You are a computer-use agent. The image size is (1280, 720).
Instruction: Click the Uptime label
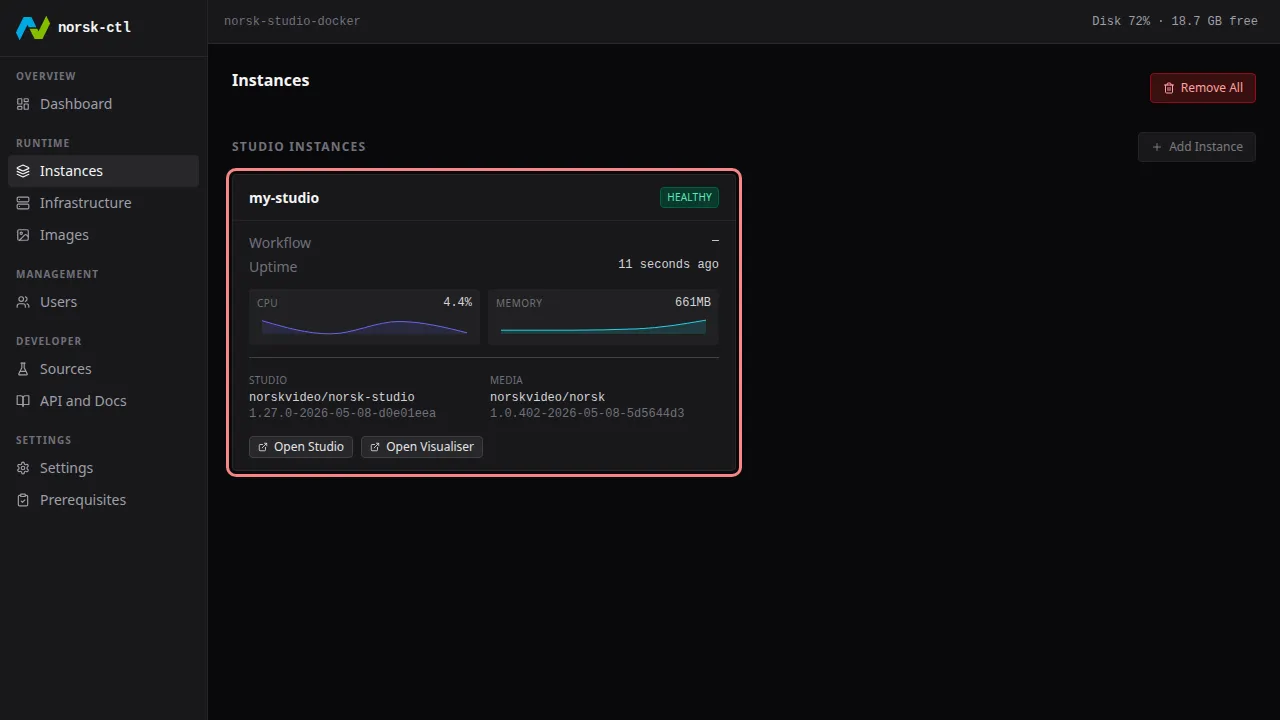point(273,267)
